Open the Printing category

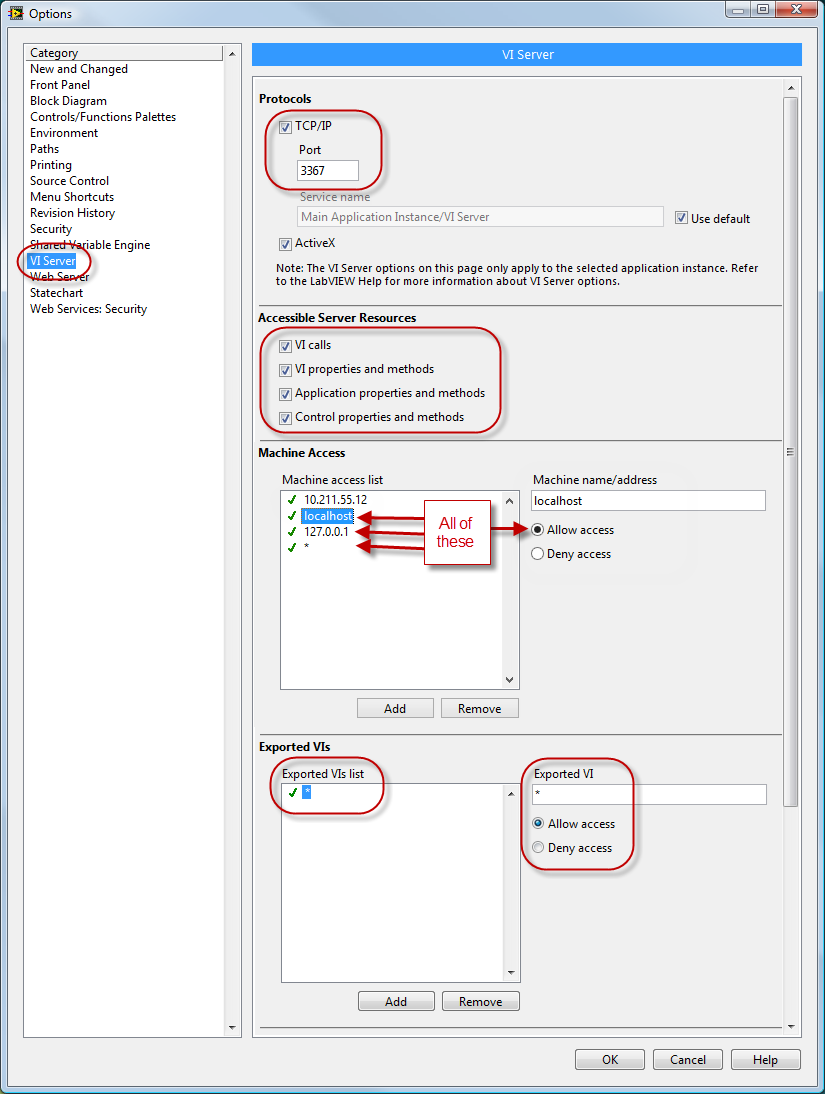[51, 165]
